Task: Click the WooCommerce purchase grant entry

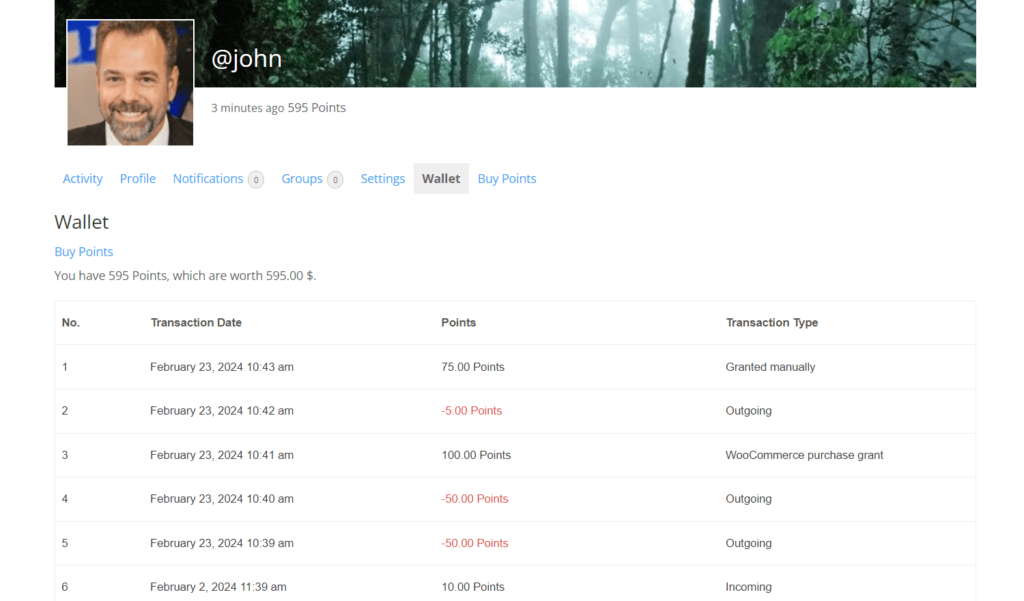Action: tap(804, 455)
